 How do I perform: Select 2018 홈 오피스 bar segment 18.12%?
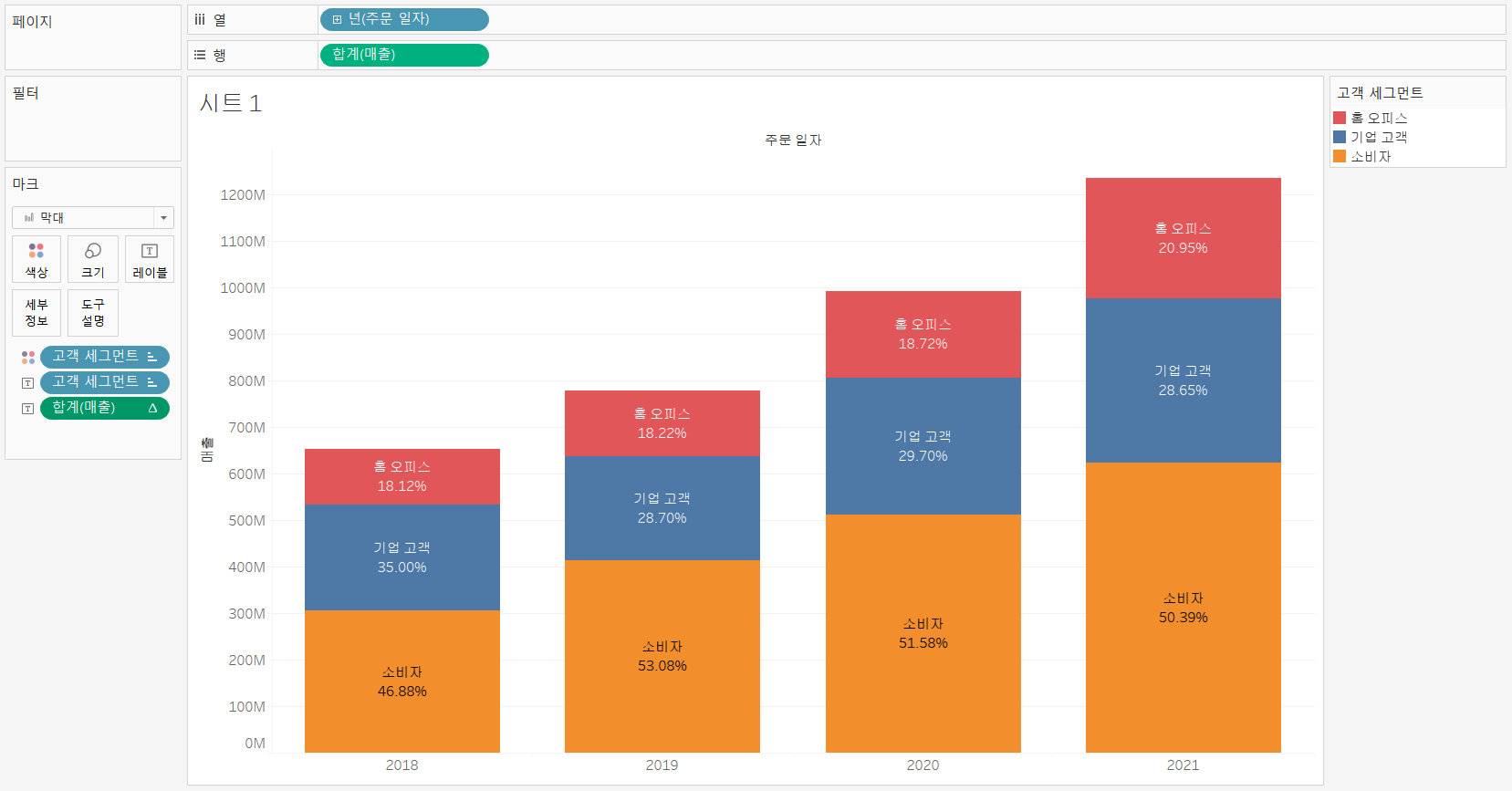point(402,476)
